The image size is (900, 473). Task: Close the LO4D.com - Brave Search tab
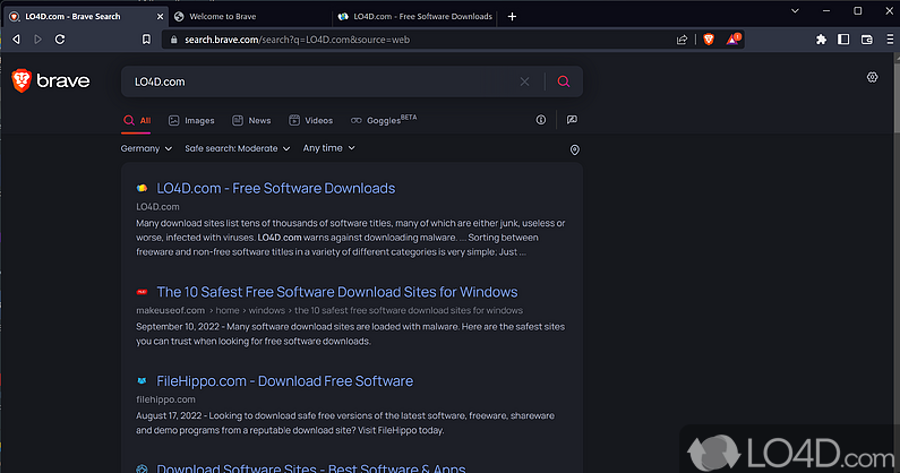click(160, 17)
